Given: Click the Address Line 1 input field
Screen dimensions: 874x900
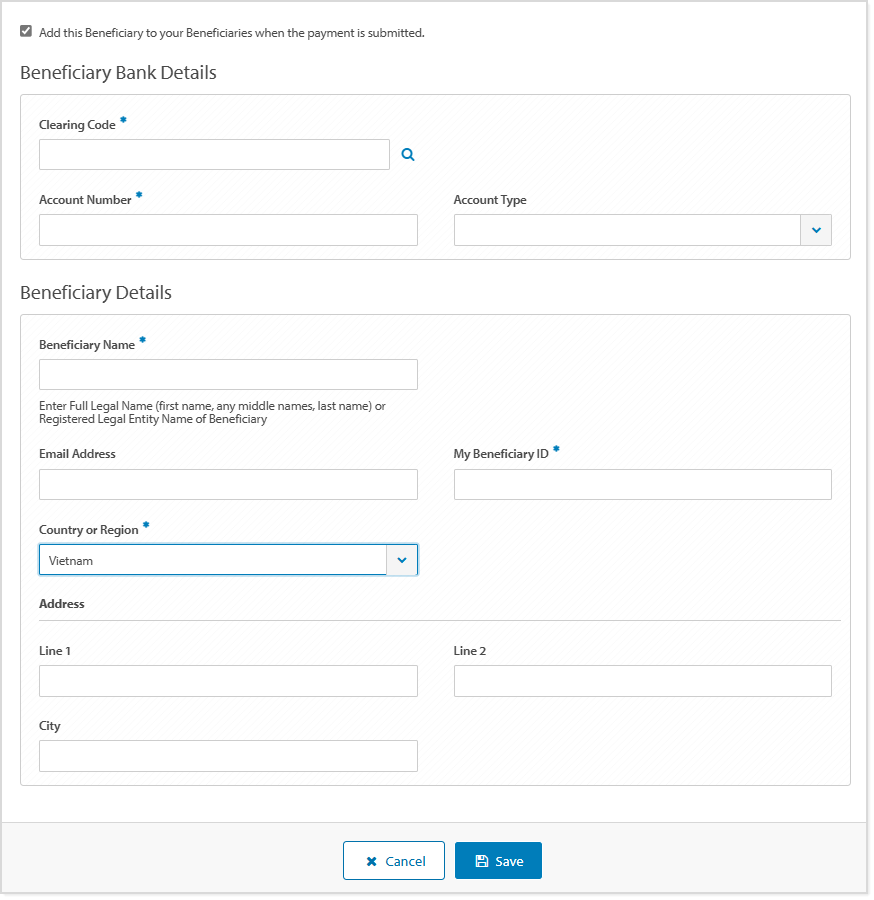Looking at the screenshot, I should point(228,681).
